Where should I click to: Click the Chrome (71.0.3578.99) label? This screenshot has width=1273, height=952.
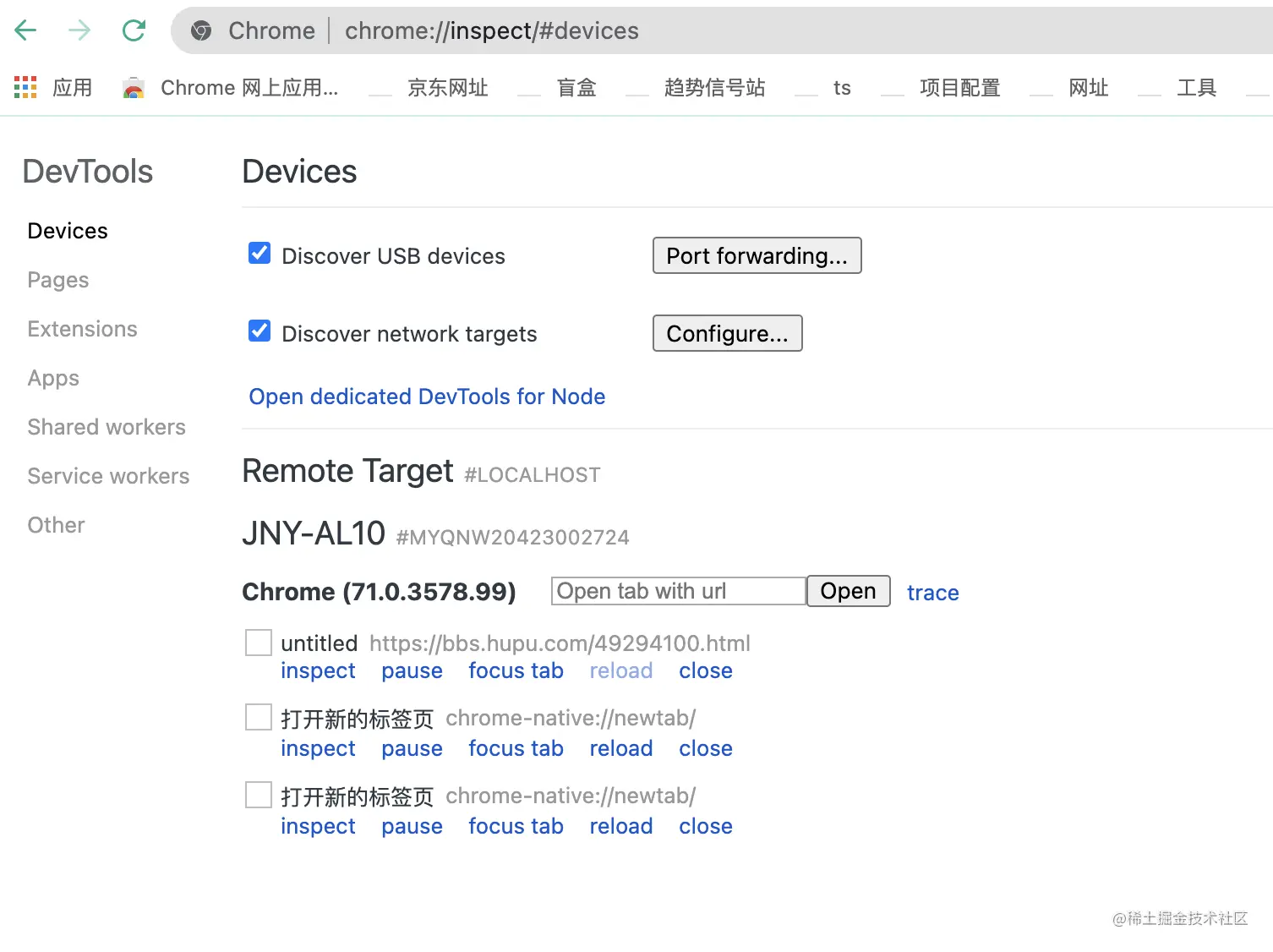pyautogui.click(x=379, y=591)
